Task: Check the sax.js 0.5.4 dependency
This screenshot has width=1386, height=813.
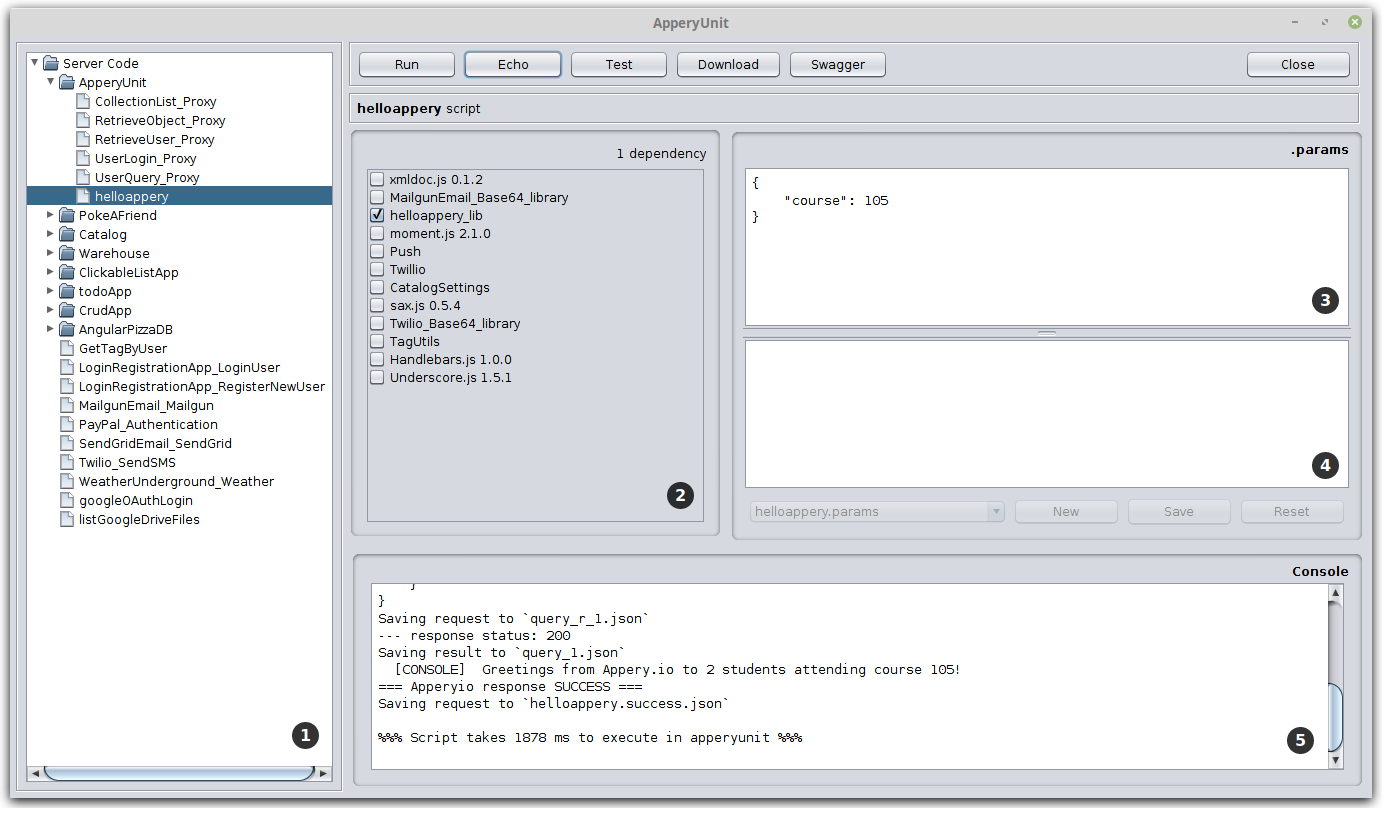Action: click(x=377, y=305)
